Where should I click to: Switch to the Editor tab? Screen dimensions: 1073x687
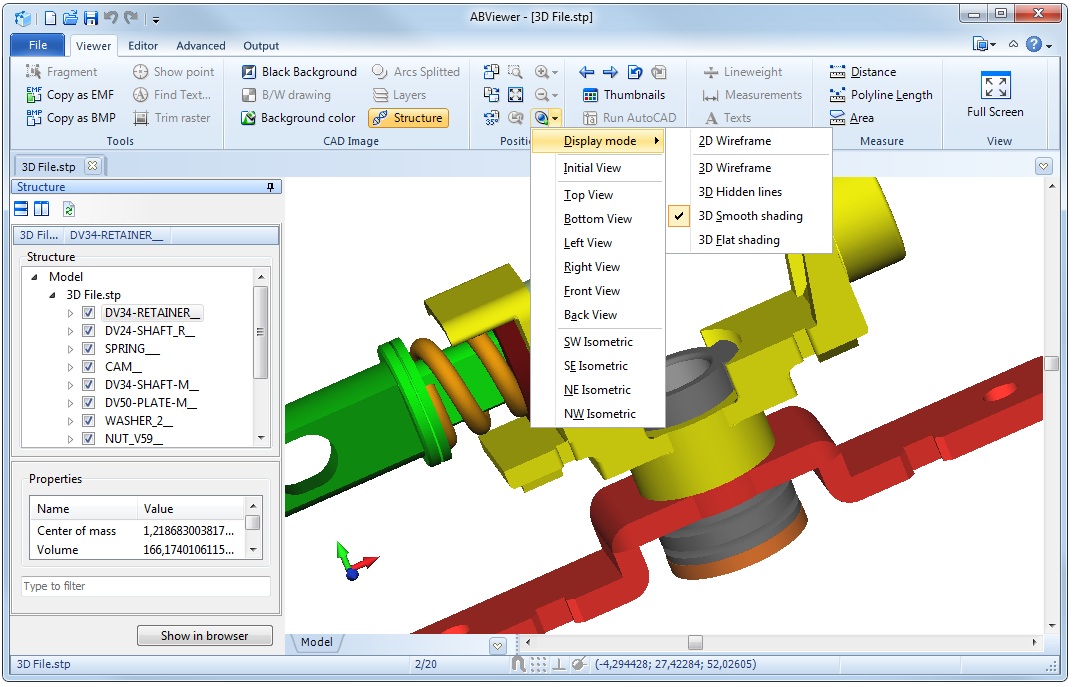coord(143,45)
